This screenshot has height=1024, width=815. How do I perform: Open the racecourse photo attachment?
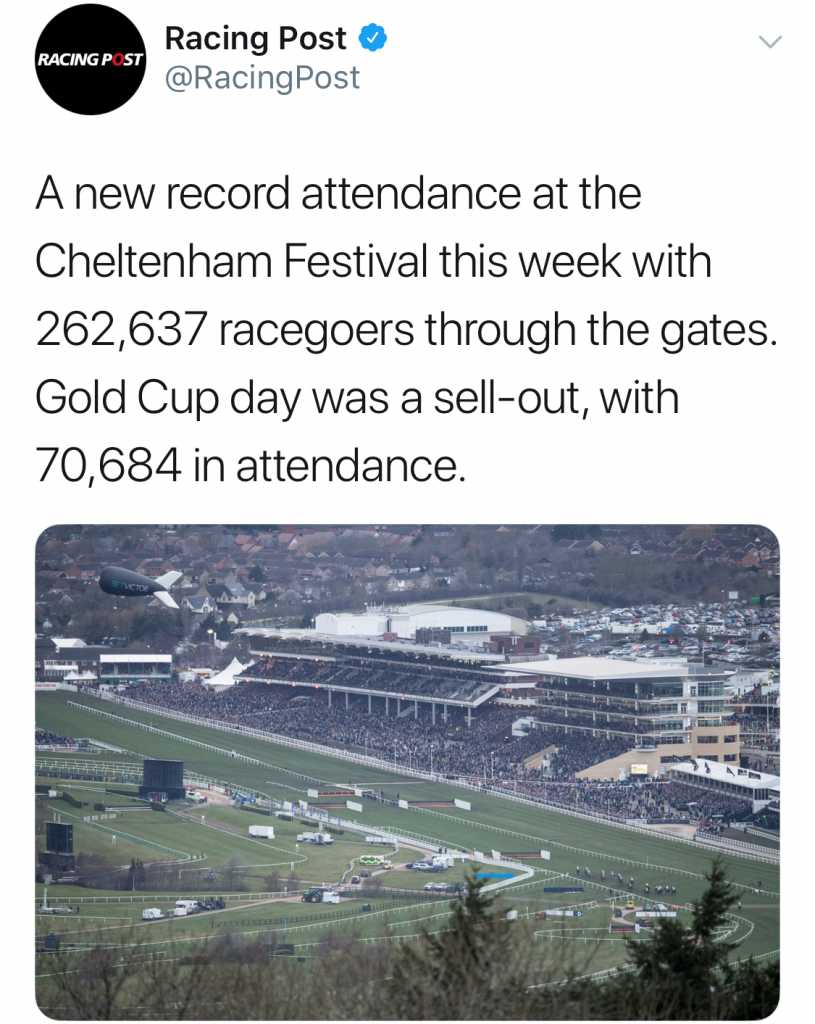407,770
